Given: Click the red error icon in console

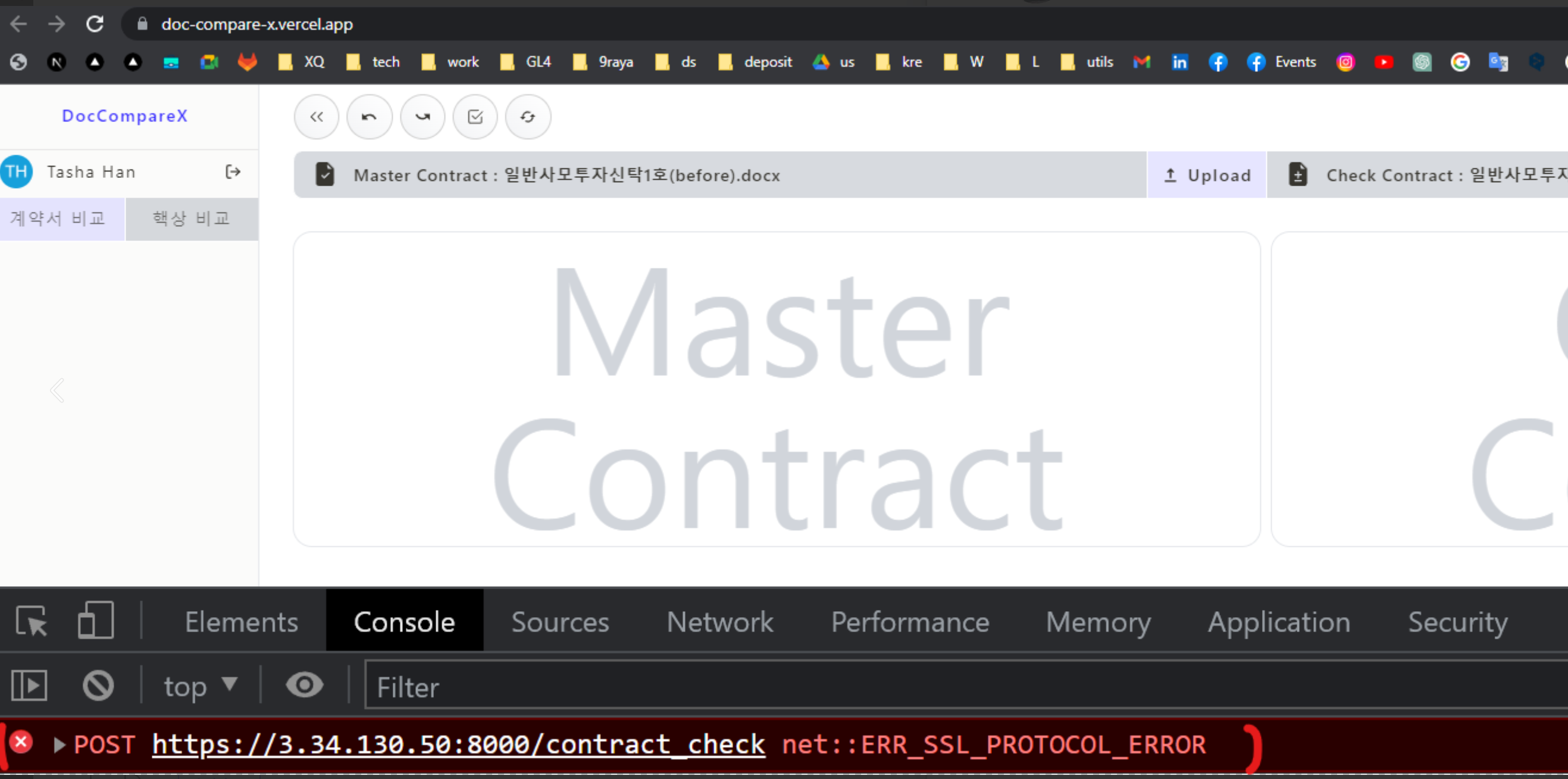Looking at the screenshot, I should 21,742.
